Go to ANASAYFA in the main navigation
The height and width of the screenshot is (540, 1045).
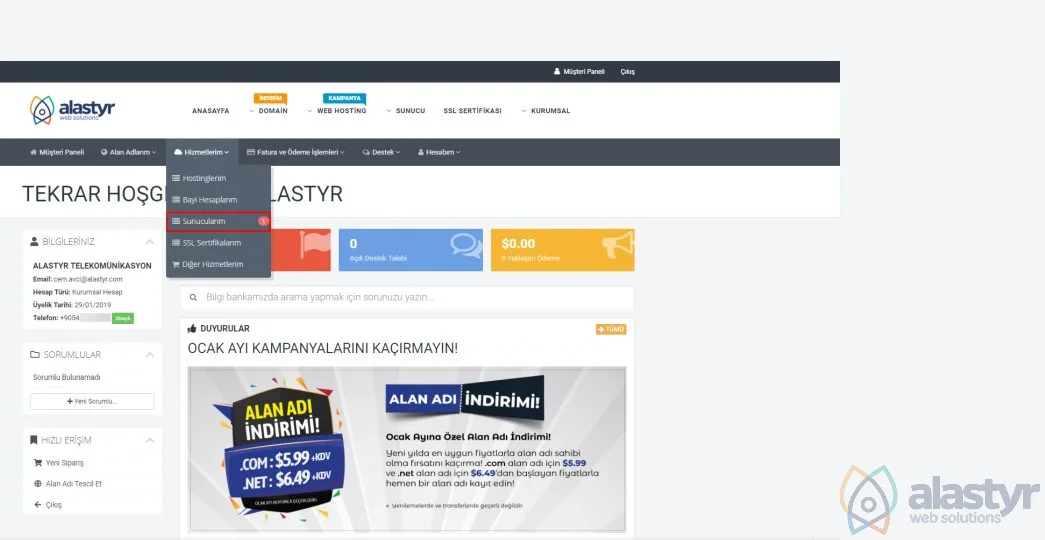point(211,111)
